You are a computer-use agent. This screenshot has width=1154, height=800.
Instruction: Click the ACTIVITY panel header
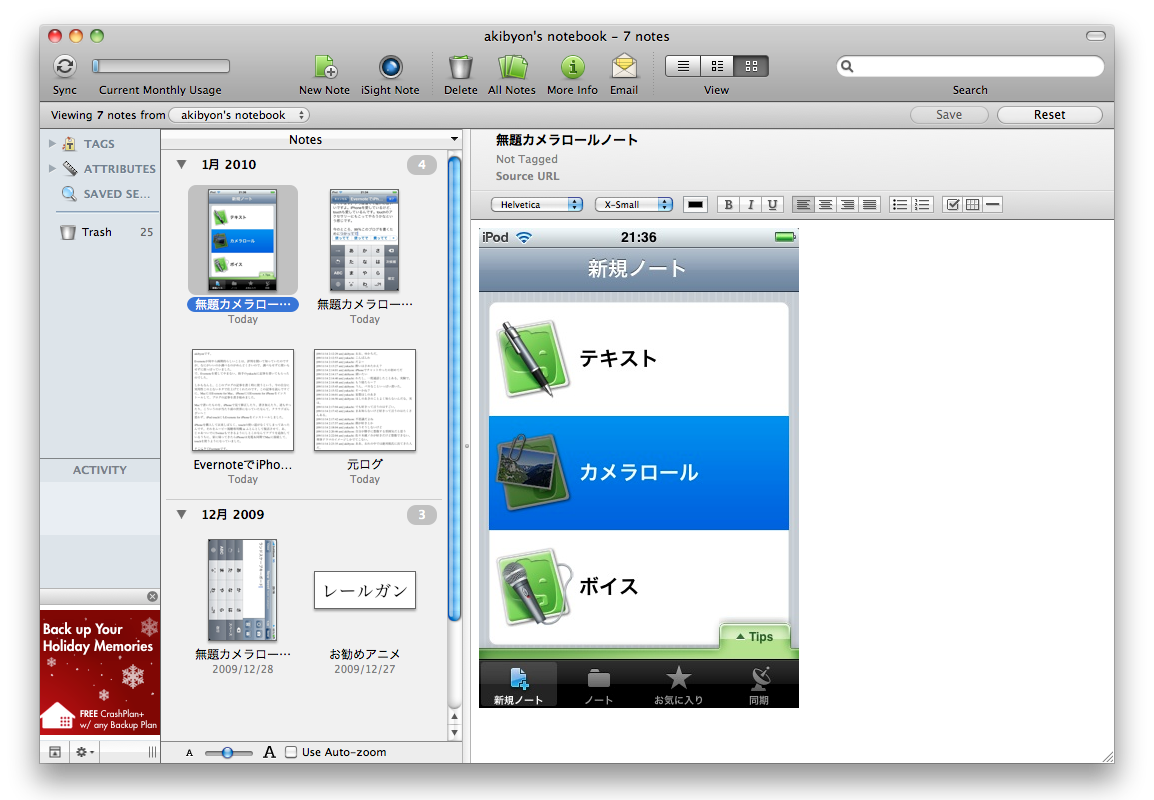pyautogui.click(x=100, y=470)
